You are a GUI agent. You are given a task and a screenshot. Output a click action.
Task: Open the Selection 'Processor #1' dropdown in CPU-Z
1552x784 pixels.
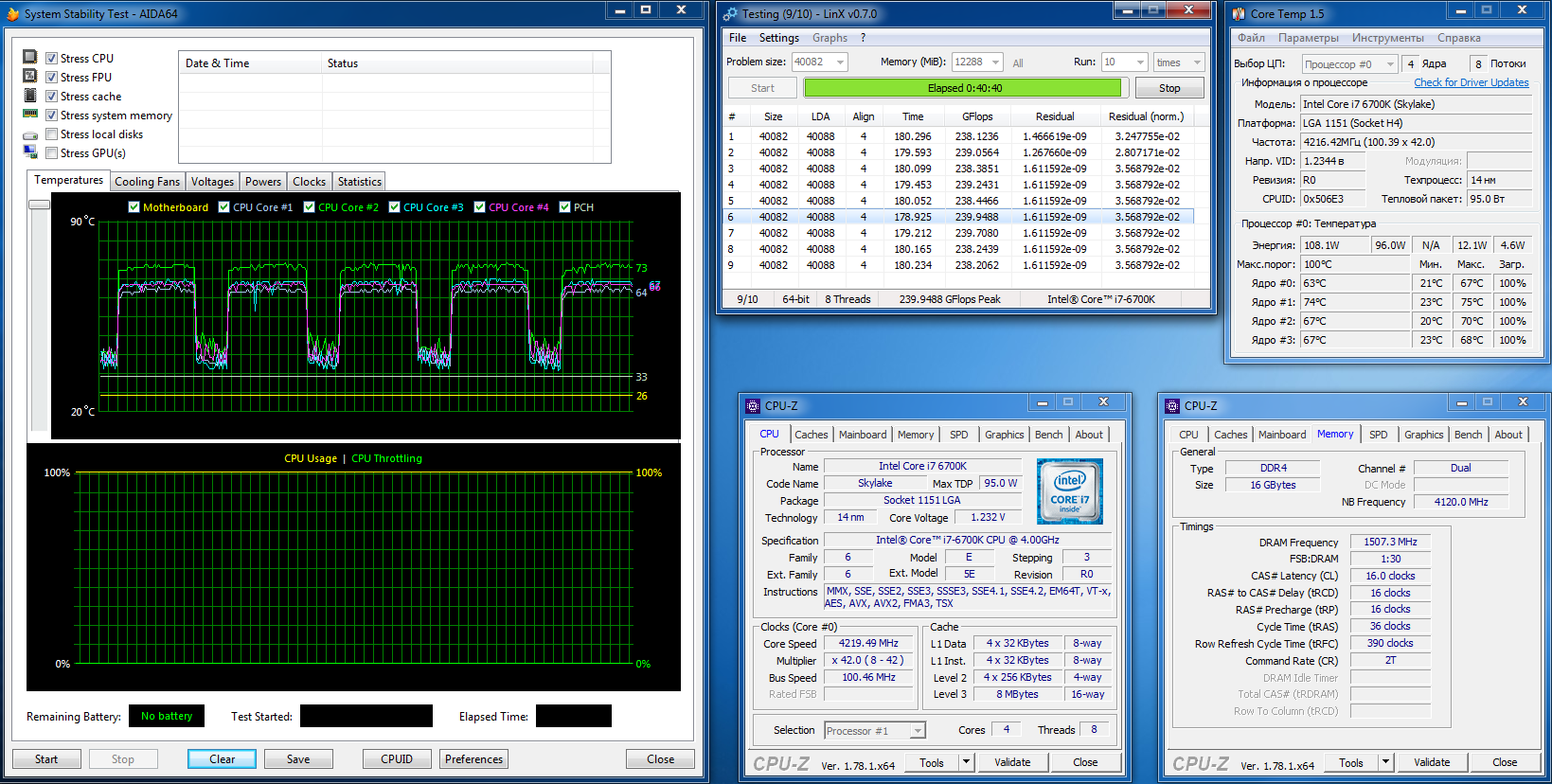pyautogui.click(x=917, y=731)
